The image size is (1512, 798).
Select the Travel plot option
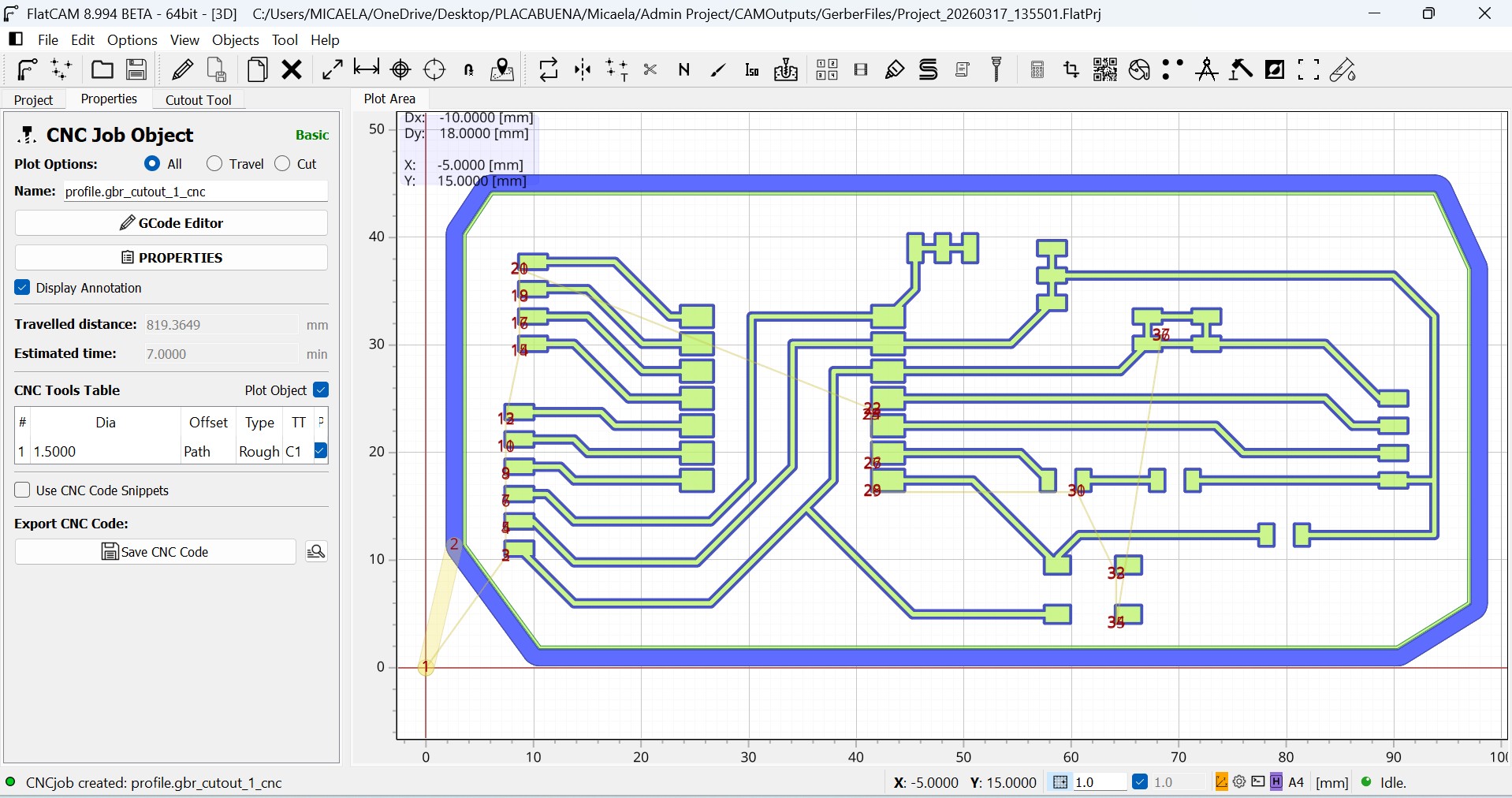tap(214, 164)
